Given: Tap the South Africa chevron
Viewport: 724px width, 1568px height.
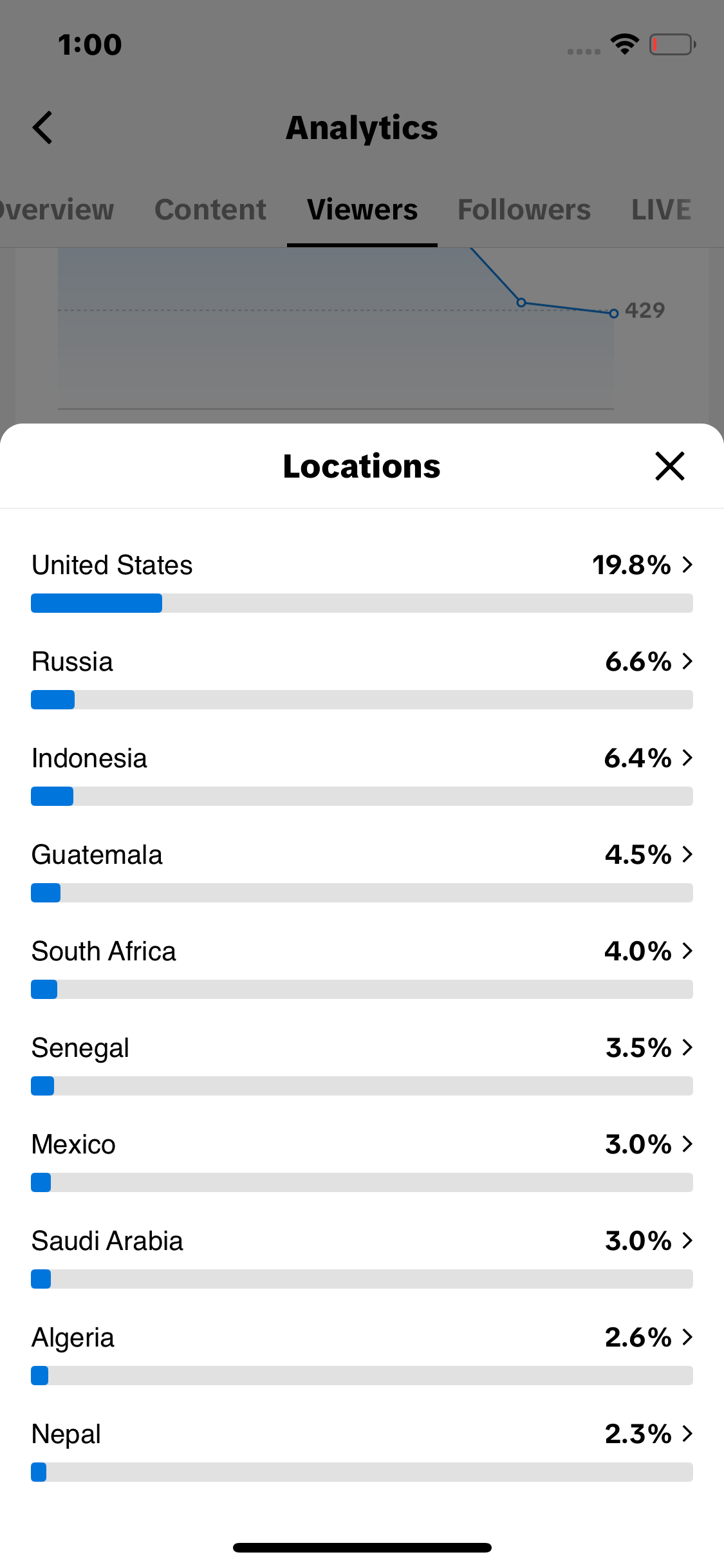Looking at the screenshot, I should click(687, 951).
